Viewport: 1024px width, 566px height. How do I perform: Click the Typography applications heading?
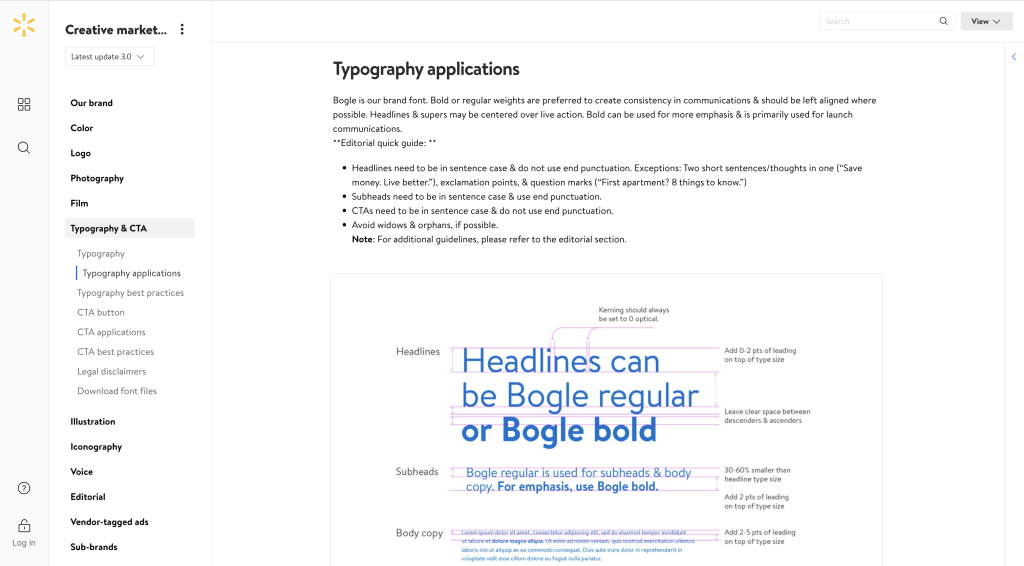426,69
